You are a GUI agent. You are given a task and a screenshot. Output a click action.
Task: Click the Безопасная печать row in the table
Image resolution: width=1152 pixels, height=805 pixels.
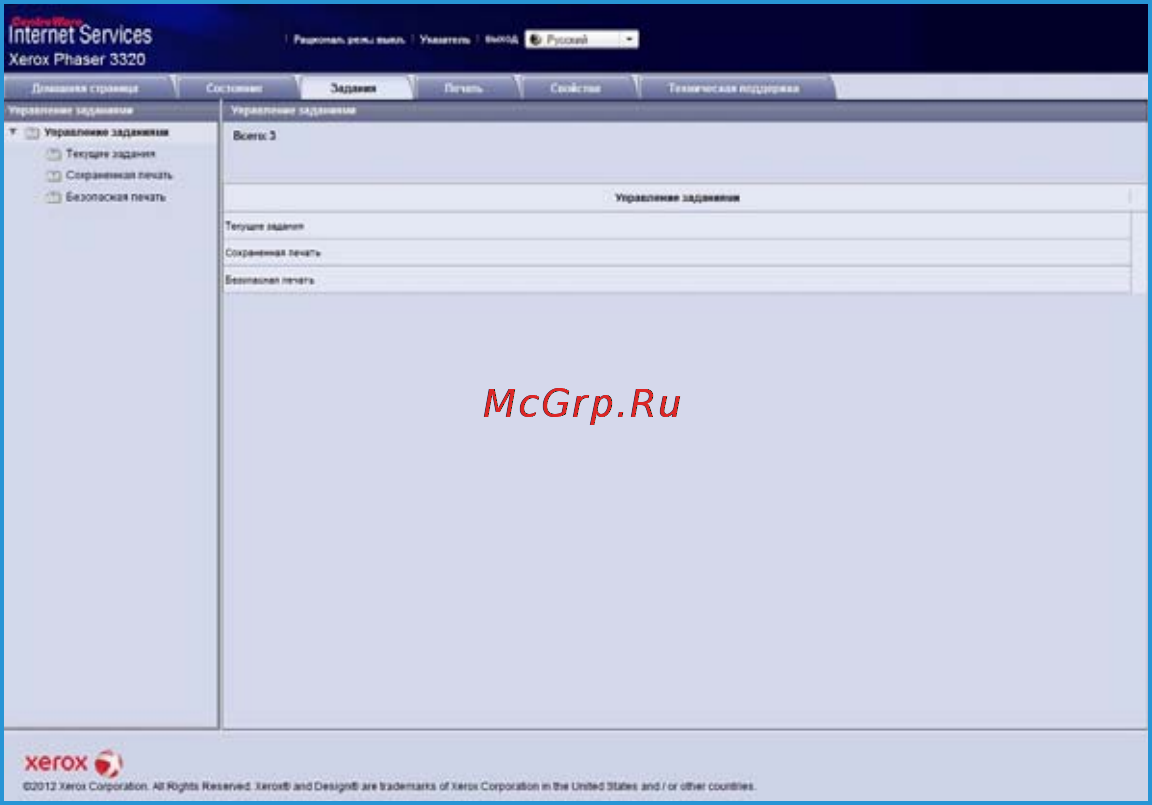[677, 280]
